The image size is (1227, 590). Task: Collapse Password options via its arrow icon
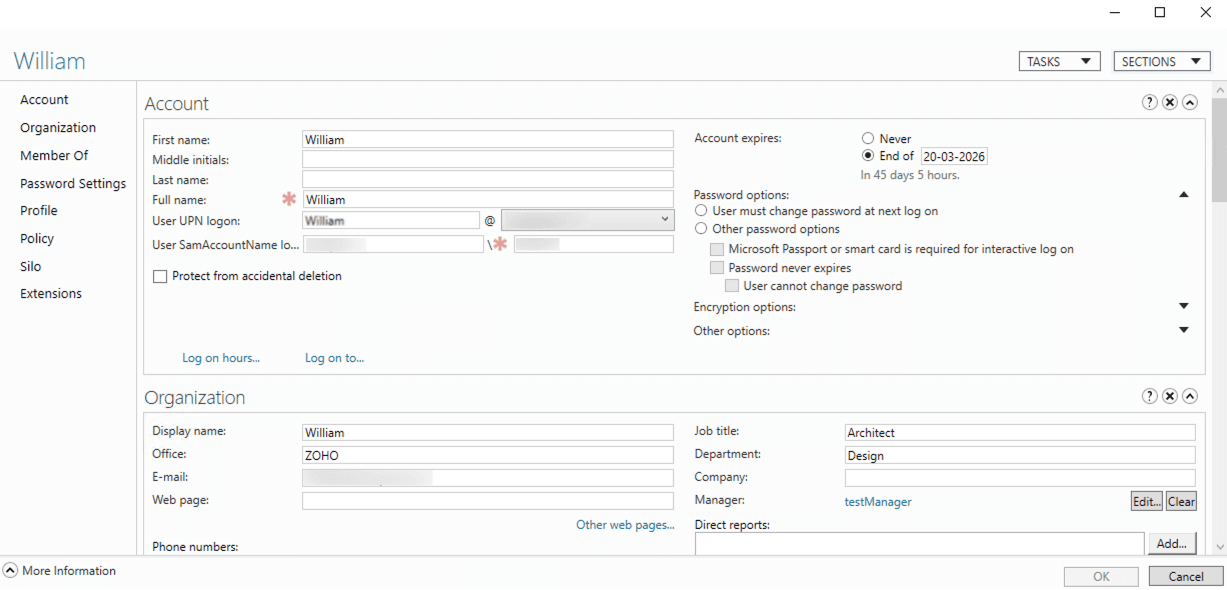click(1183, 194)
